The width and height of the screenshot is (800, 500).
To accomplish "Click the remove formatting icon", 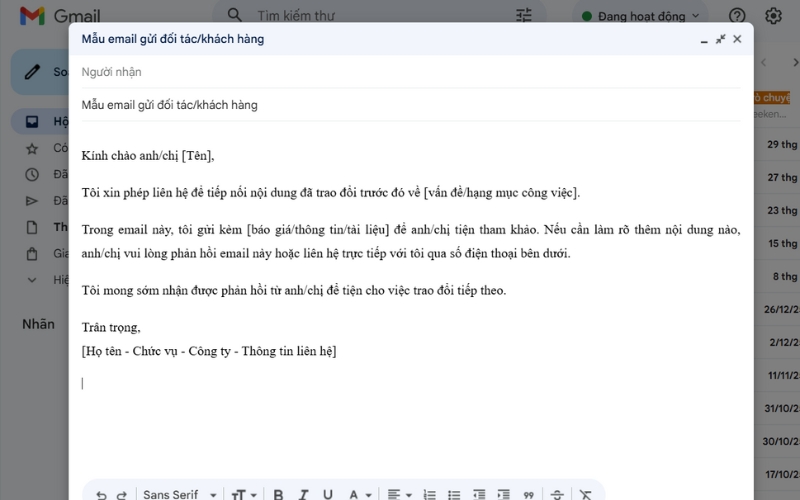I will pyautogui.click(x=586, y=494).
